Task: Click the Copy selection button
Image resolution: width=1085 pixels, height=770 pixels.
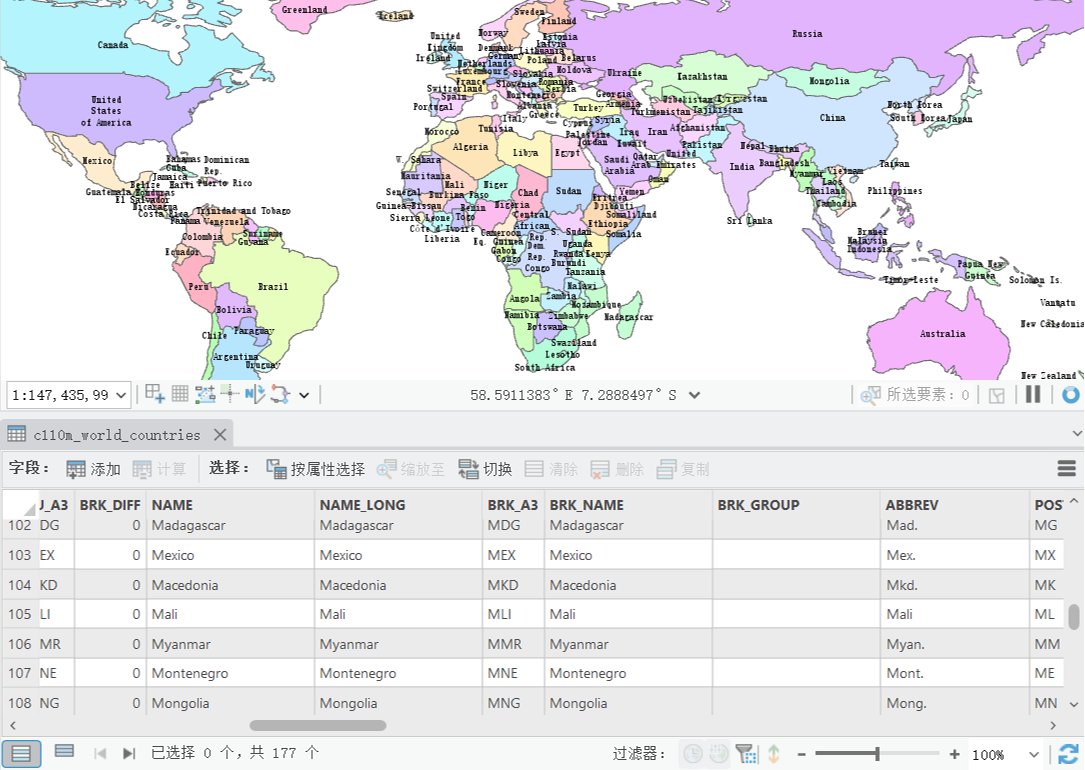Action: pos(683,469)
